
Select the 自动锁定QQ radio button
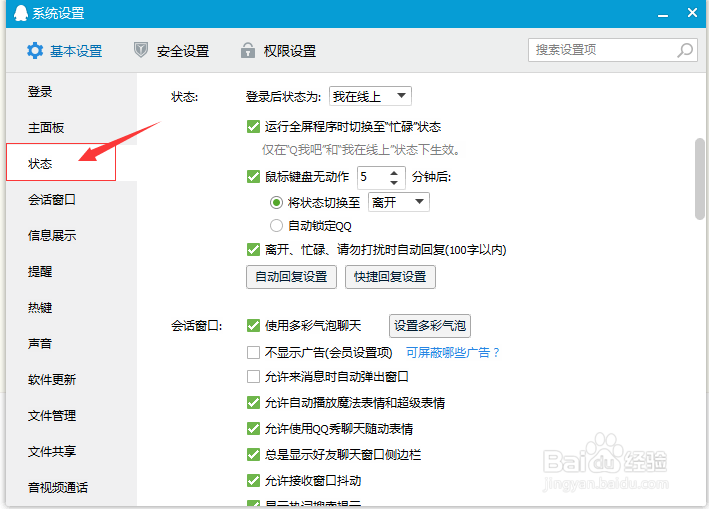click(x=276, y=225)
